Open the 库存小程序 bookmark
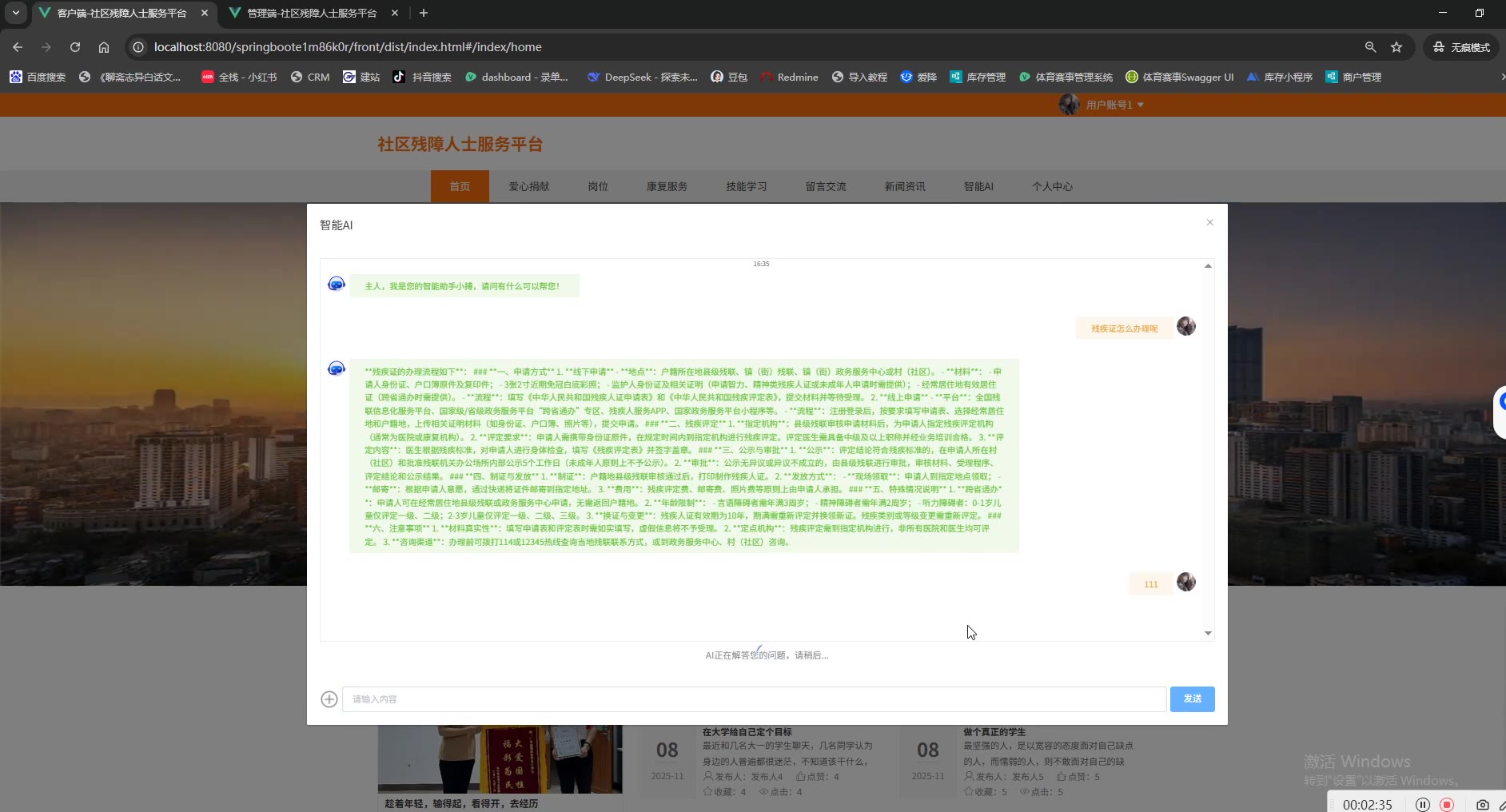This screenshot has width=1506, height=812. pos(1280,77)
